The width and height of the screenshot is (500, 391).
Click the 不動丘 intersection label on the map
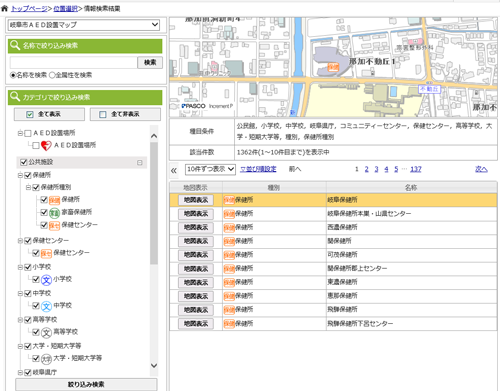coord(430,89)
